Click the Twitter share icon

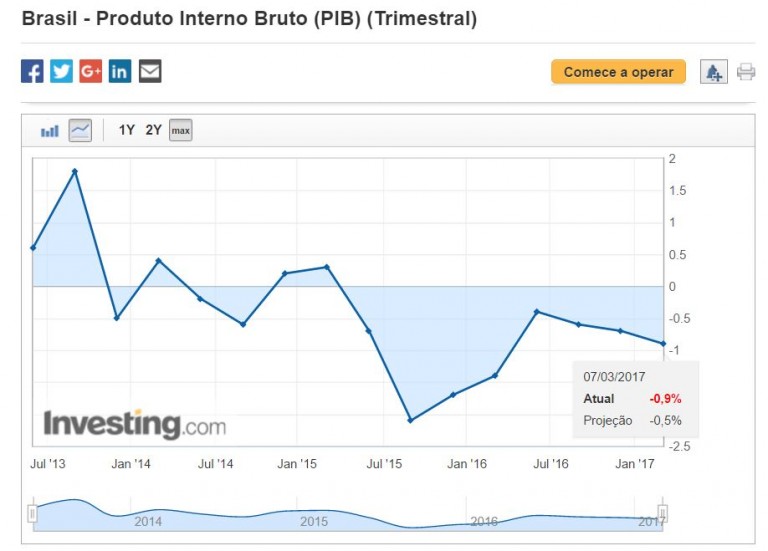point(61,71)
